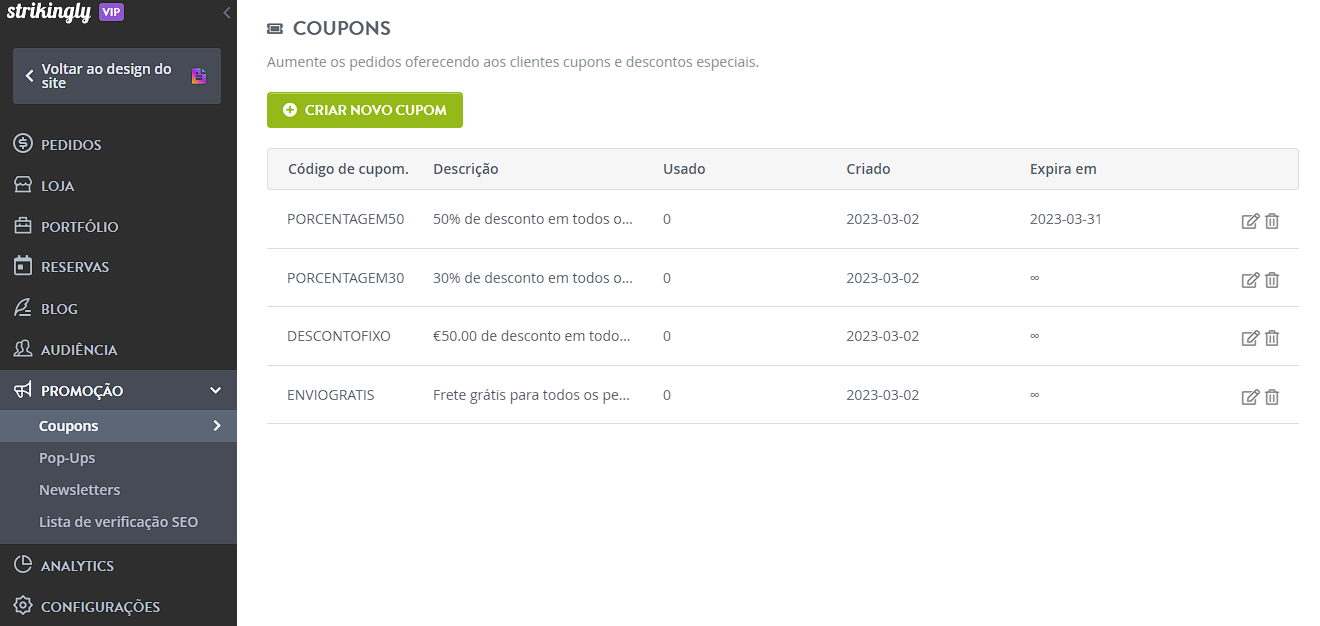
Task: Click coupon code ENVIOGRATIS
Action: [331, 395]
